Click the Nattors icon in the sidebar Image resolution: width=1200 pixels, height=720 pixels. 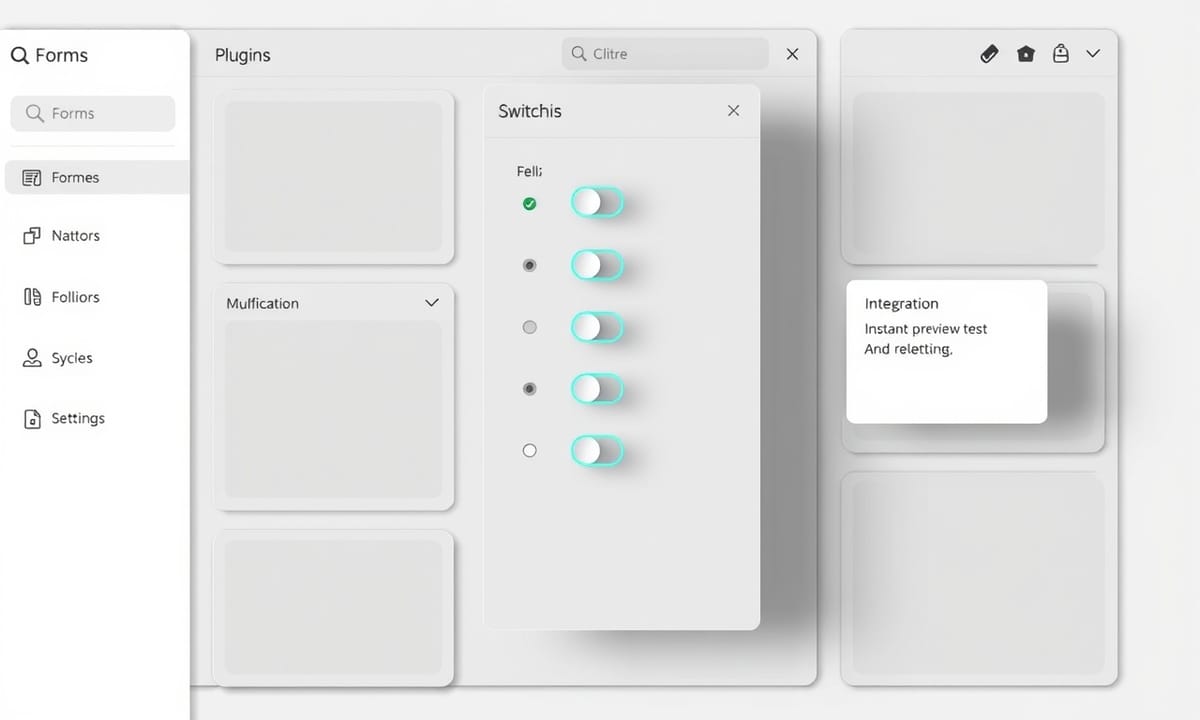click(x=31, y=236)
